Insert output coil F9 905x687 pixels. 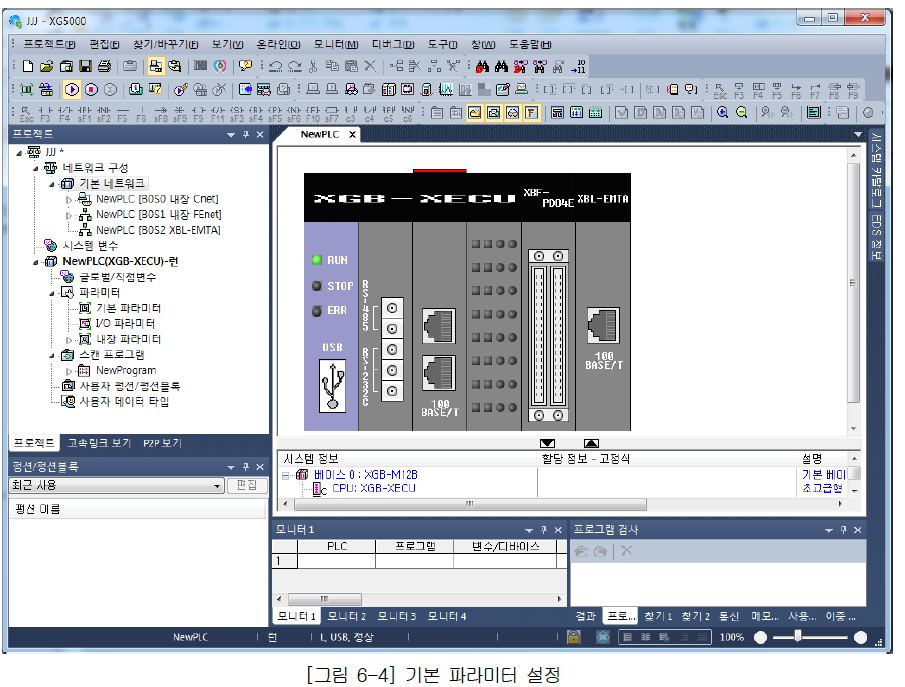click(x=199, y=113)
